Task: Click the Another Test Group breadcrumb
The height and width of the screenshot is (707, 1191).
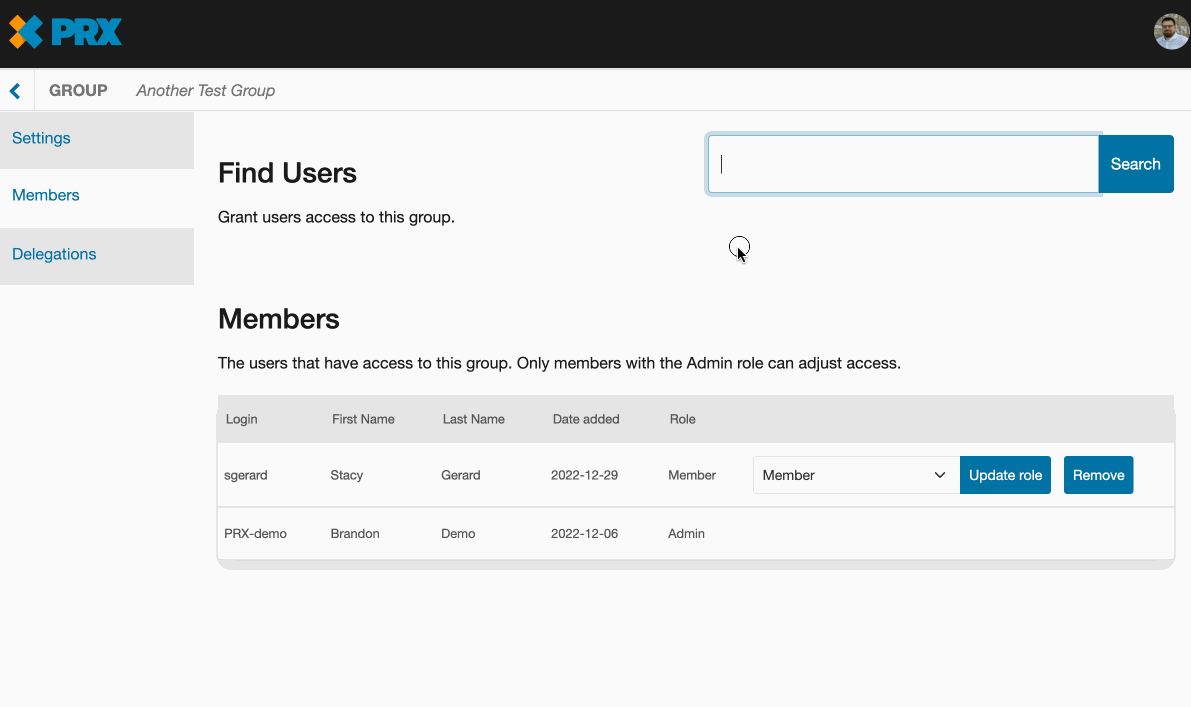Action: (205, 90)
